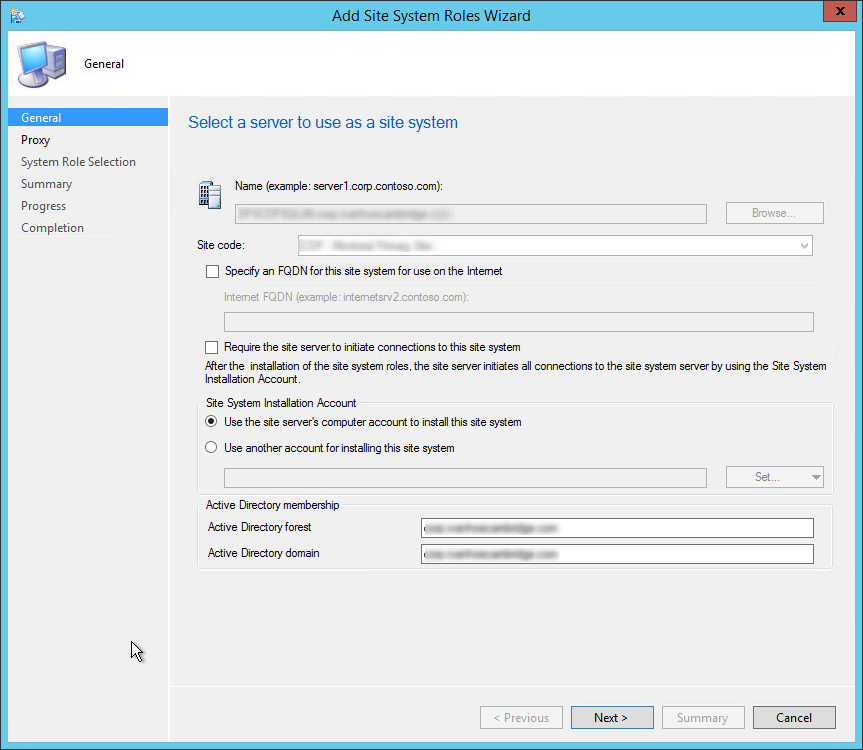Click the Summary button at bottom

point(703,718)
